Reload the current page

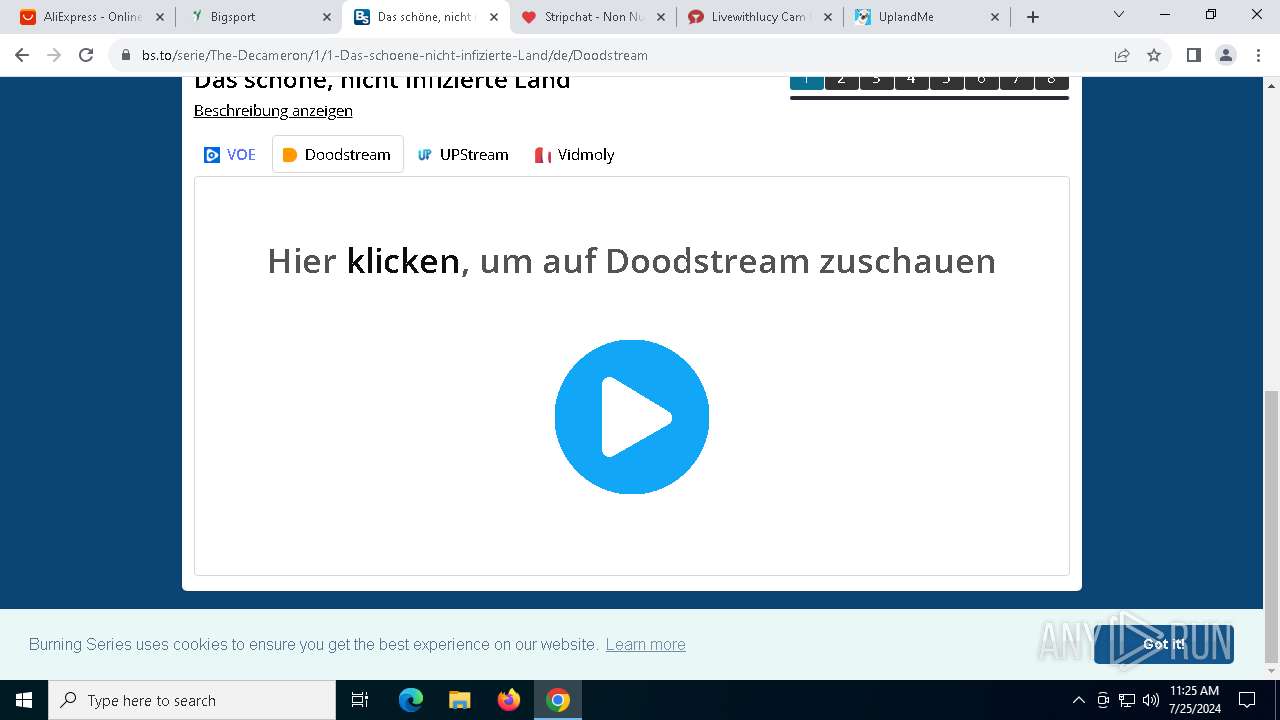click(x=86, y=55)
